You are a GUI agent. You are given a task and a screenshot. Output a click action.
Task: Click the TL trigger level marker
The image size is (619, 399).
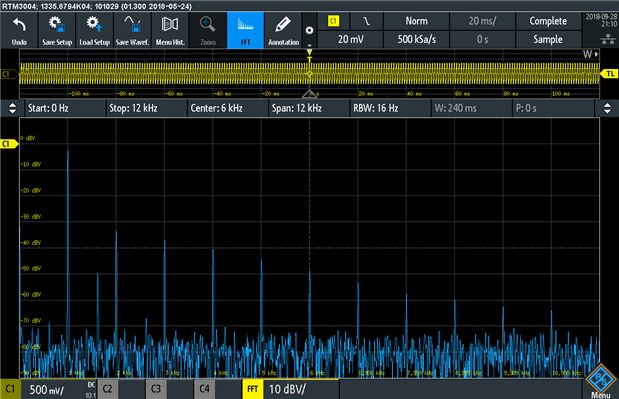pyautogui.click(x=609, y=74)
